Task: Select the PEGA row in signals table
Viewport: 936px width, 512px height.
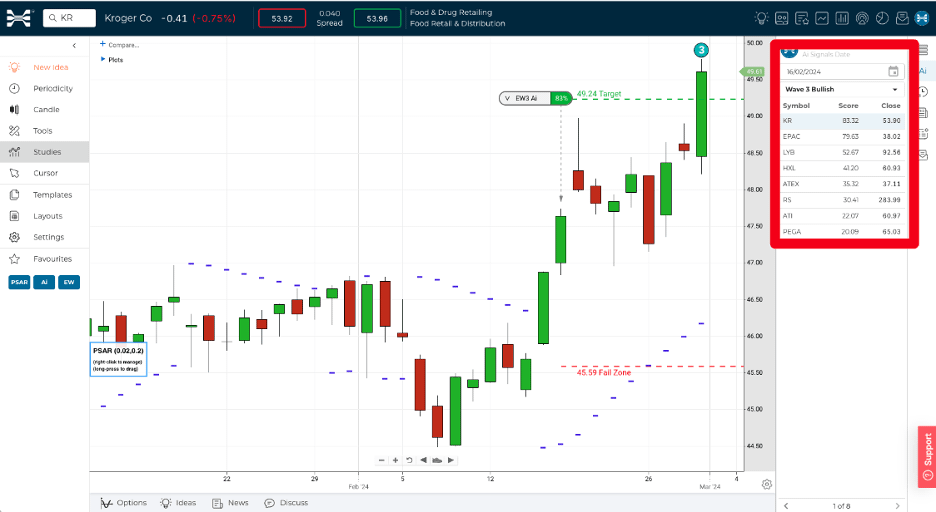Action: [x=842, y=232]
